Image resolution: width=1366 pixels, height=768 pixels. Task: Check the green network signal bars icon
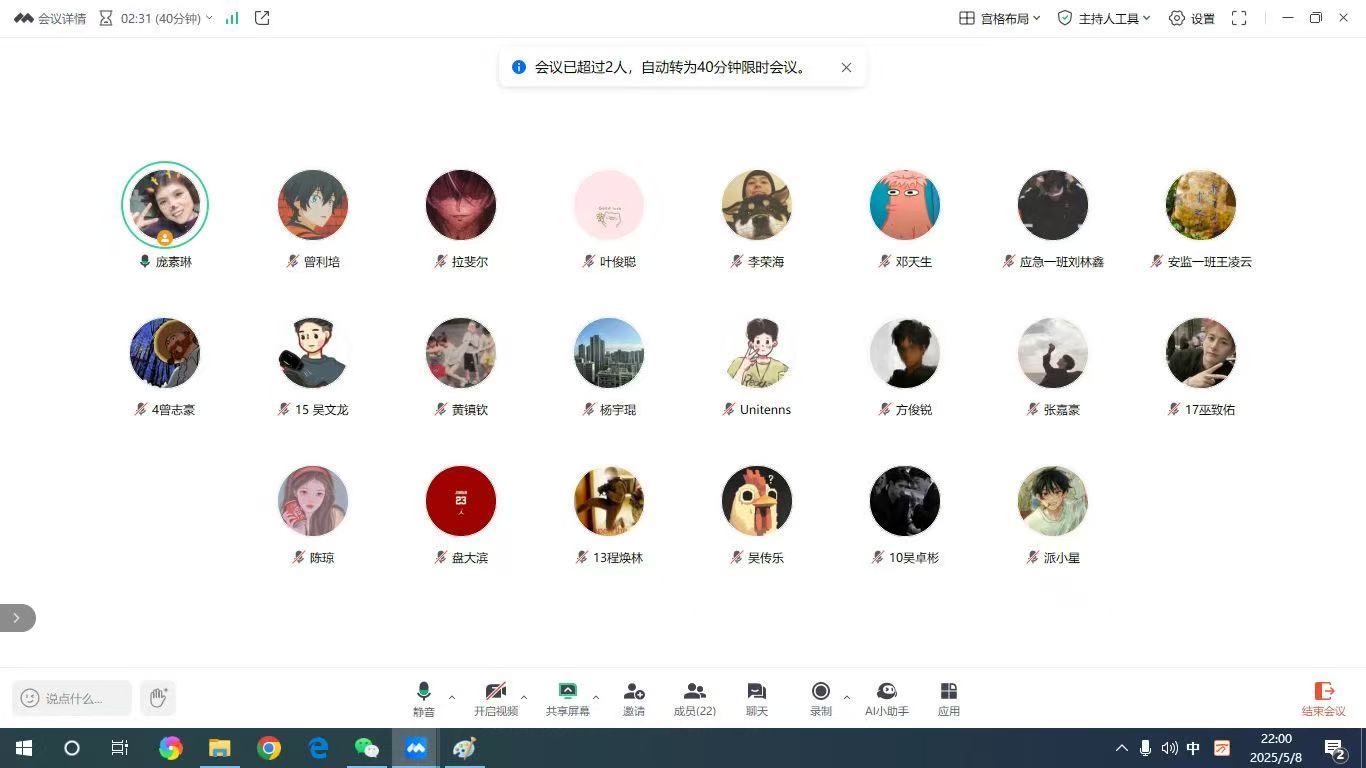point(232,18)
